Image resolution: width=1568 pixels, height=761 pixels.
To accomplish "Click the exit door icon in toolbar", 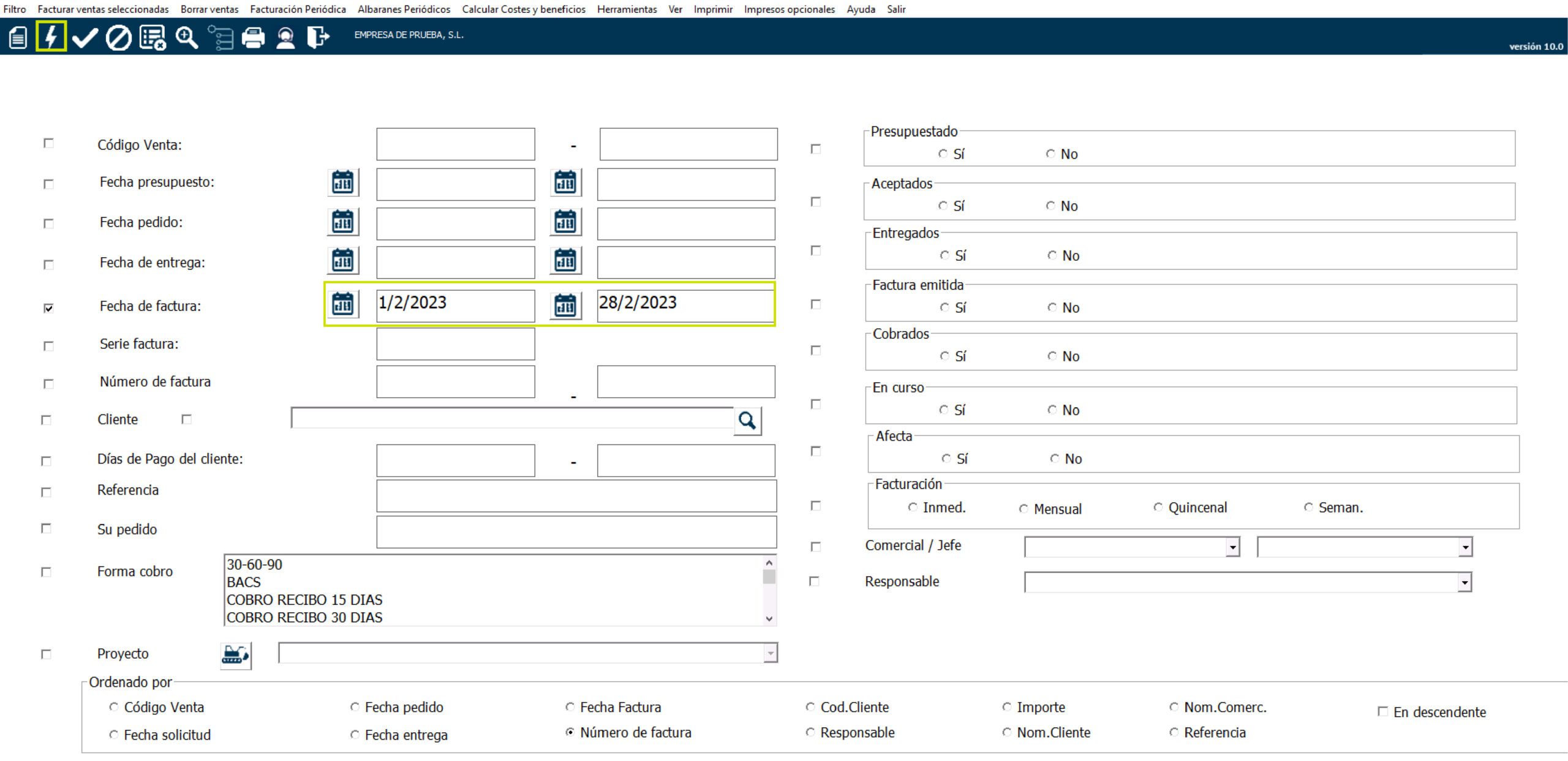I will coord(318,37).
